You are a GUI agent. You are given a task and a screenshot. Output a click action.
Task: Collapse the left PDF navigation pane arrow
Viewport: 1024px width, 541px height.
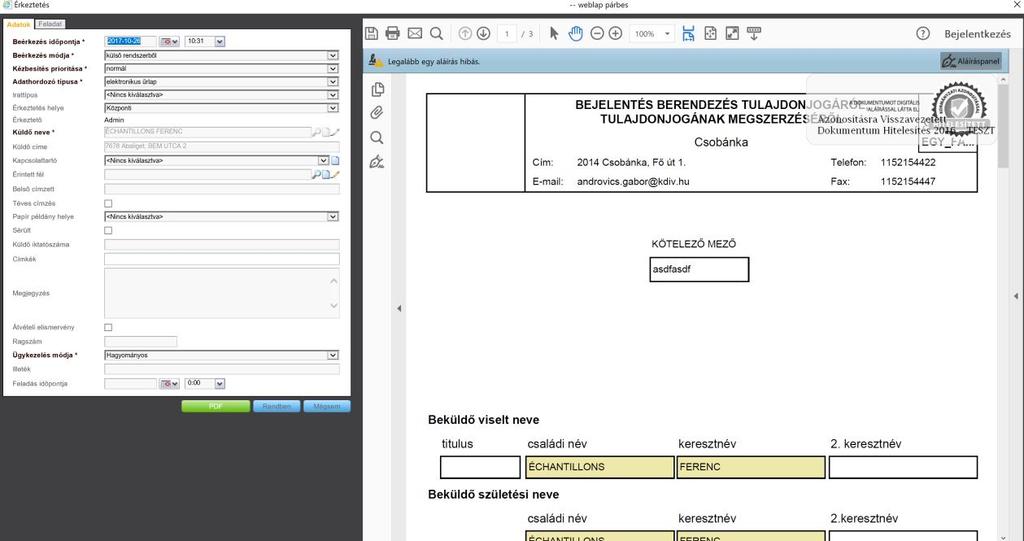399,308
